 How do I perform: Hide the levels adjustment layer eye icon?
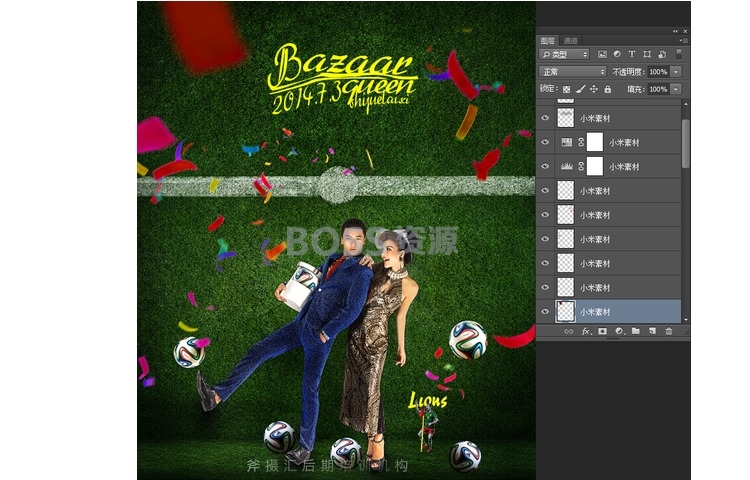pyautogui.click(x=545, y=166)
